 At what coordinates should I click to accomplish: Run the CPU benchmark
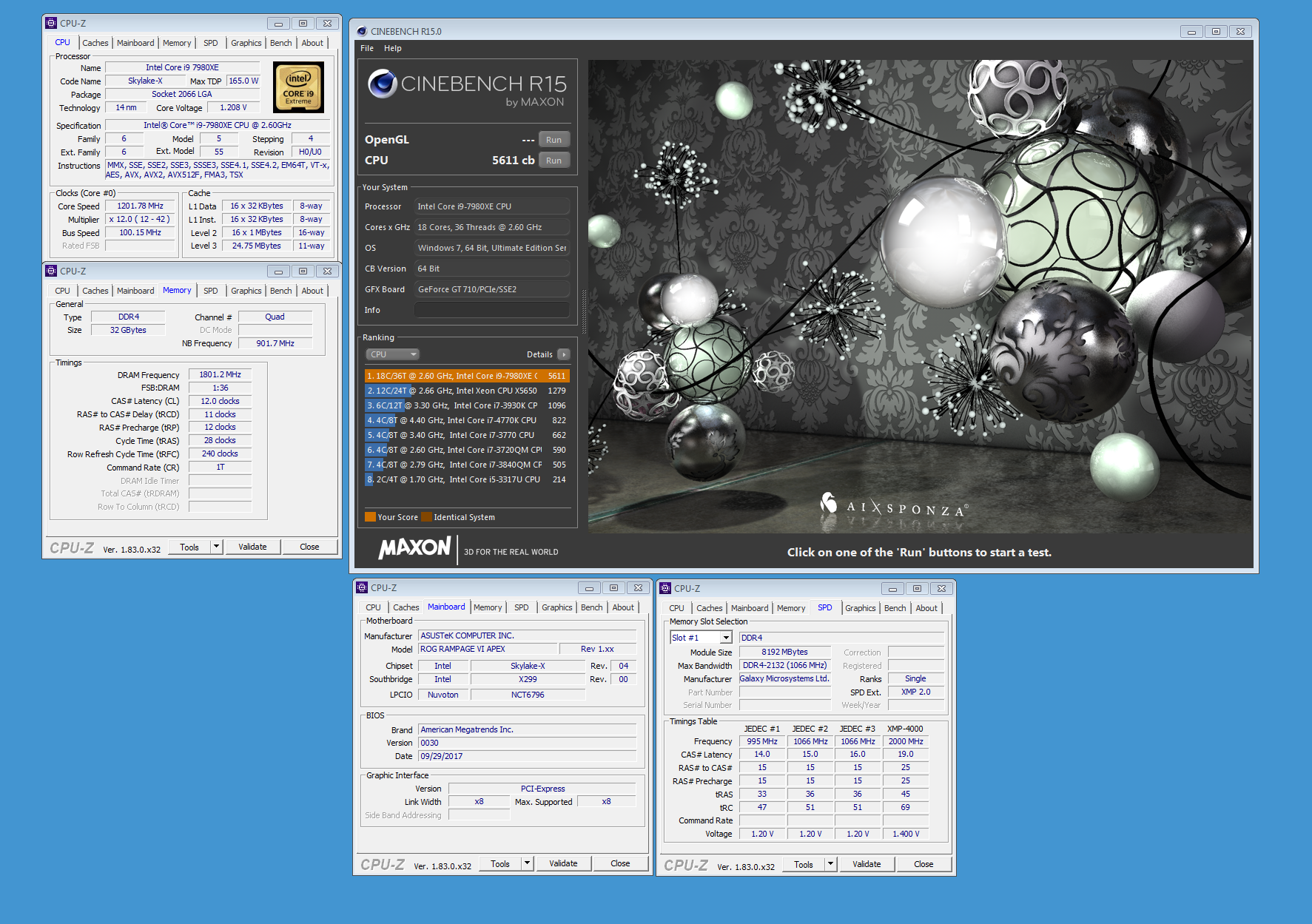tap(554, 161)
